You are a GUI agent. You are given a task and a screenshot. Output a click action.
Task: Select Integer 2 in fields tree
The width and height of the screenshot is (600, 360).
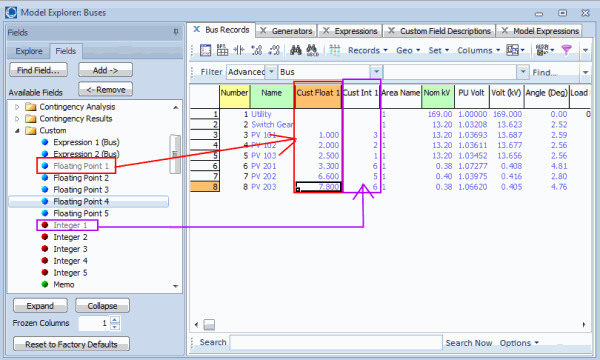pyautogui.click(x=70, y=237)
